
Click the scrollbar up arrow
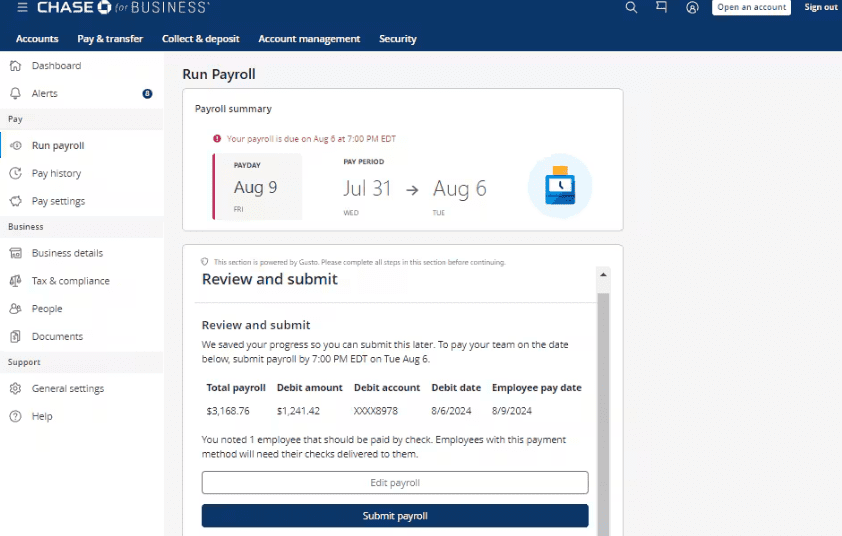click(603, 274)
